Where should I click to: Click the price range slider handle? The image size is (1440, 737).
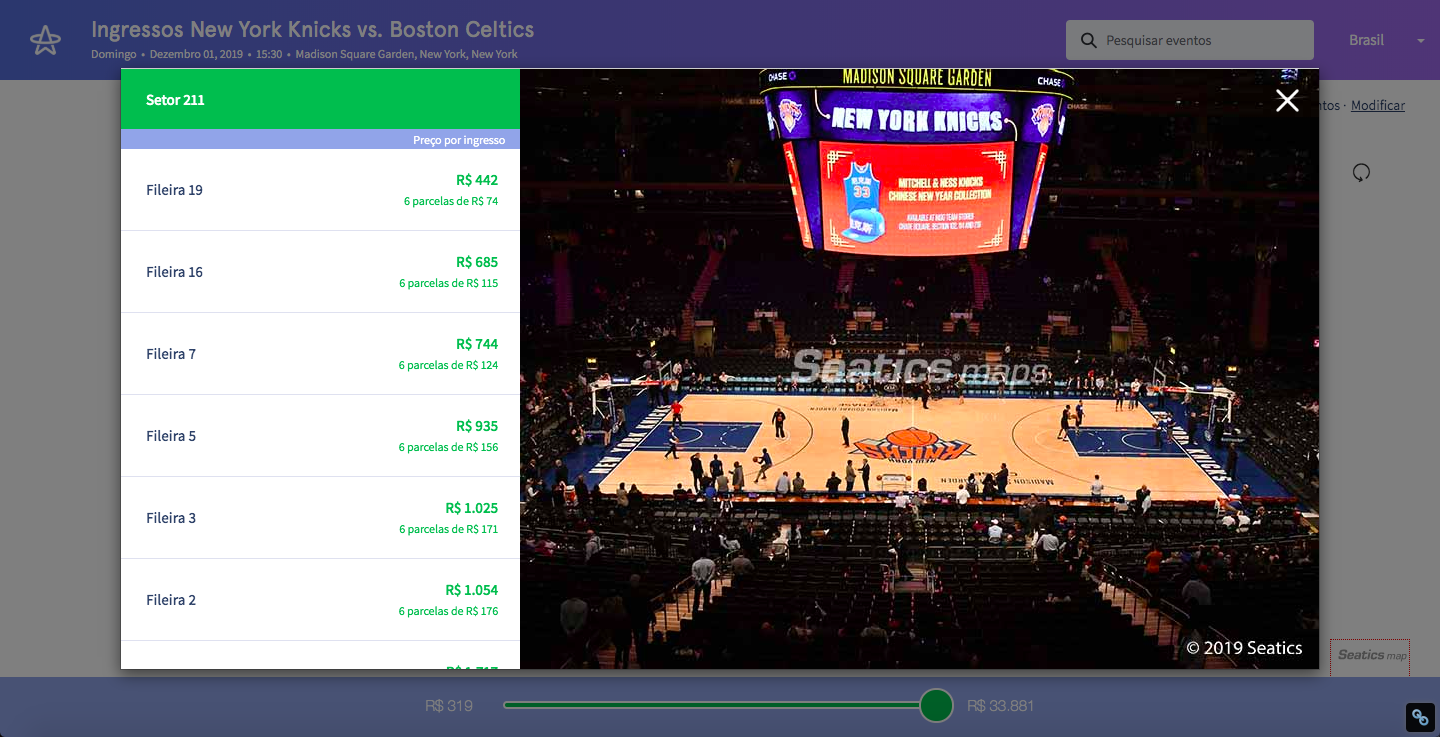(936, 705)
